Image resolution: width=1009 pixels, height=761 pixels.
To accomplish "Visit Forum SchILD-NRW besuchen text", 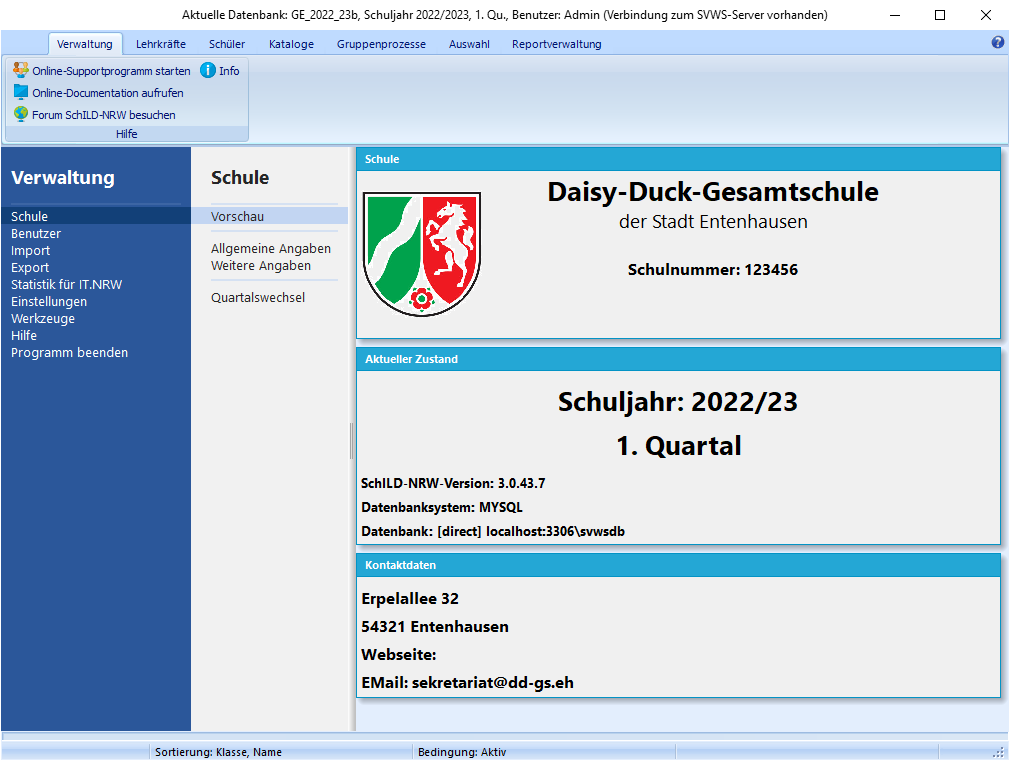I will coord(104,115).
